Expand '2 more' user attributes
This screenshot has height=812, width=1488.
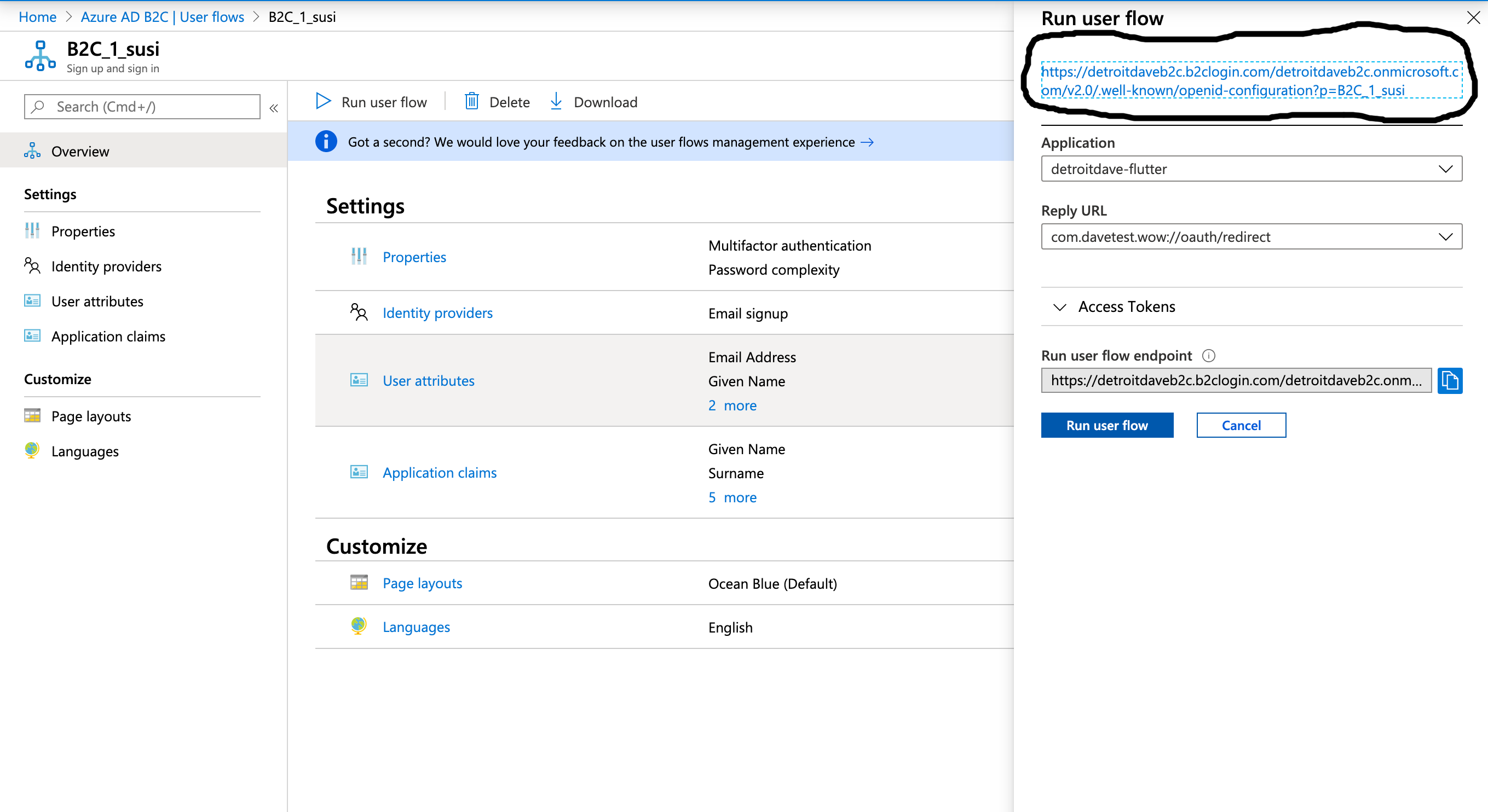pyautogui.click(x=732, y=405)
